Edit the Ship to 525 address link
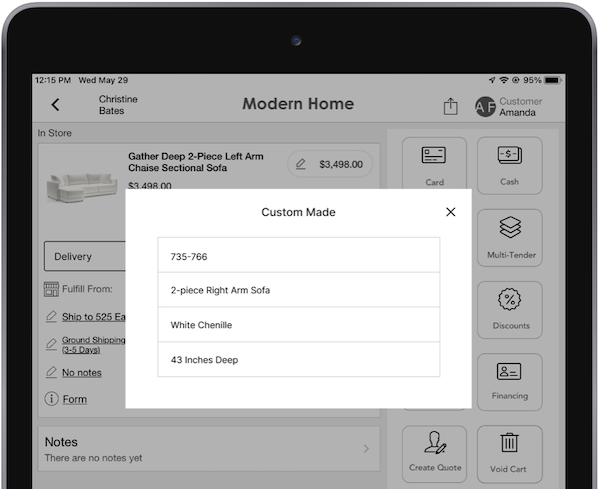600x489 pixels. tap(93, 317)
